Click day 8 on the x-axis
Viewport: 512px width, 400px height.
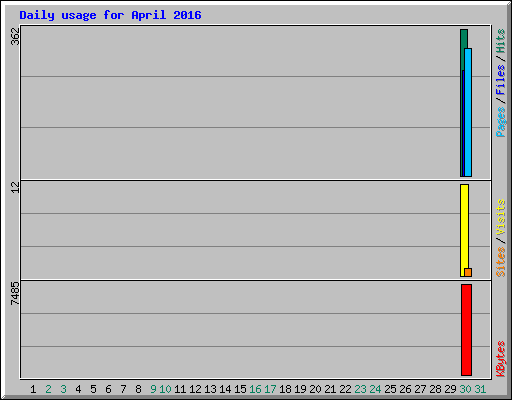tap(138, 389)
